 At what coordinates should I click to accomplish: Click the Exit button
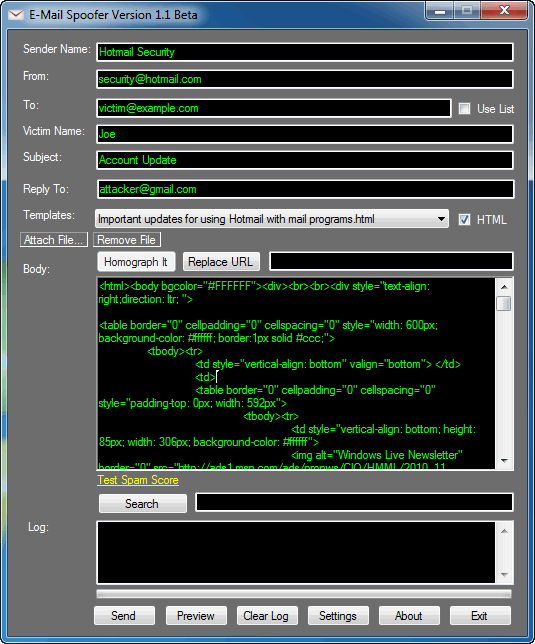480,616
